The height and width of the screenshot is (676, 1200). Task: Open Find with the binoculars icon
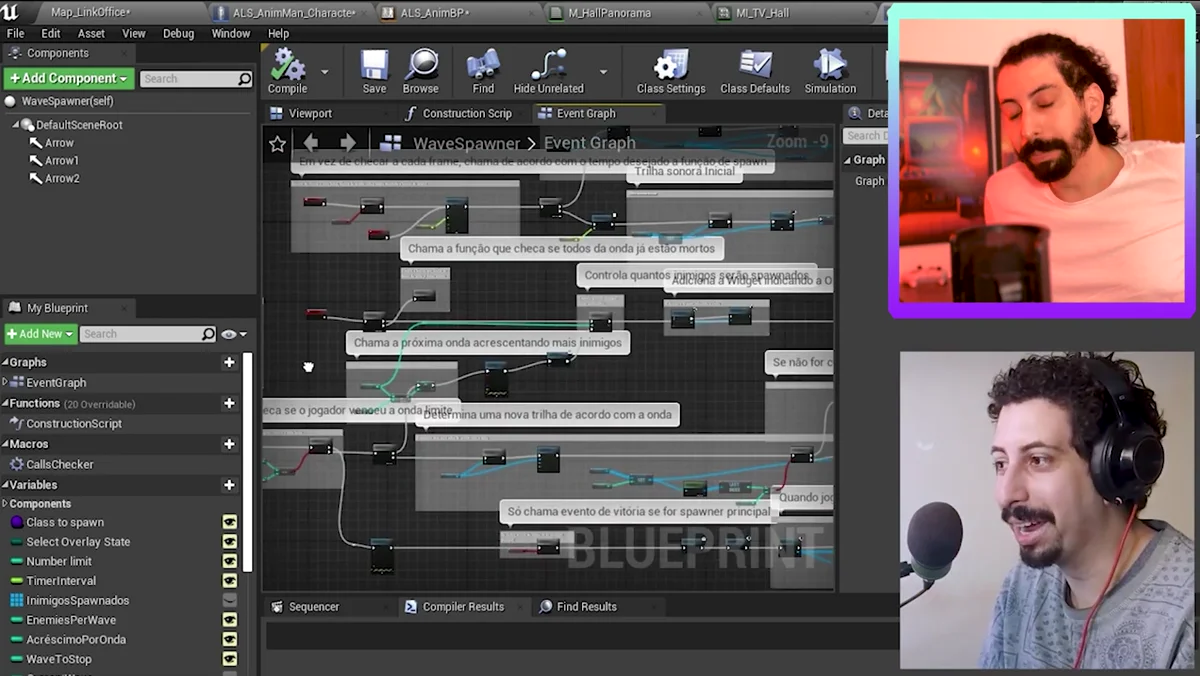point(483,65)
